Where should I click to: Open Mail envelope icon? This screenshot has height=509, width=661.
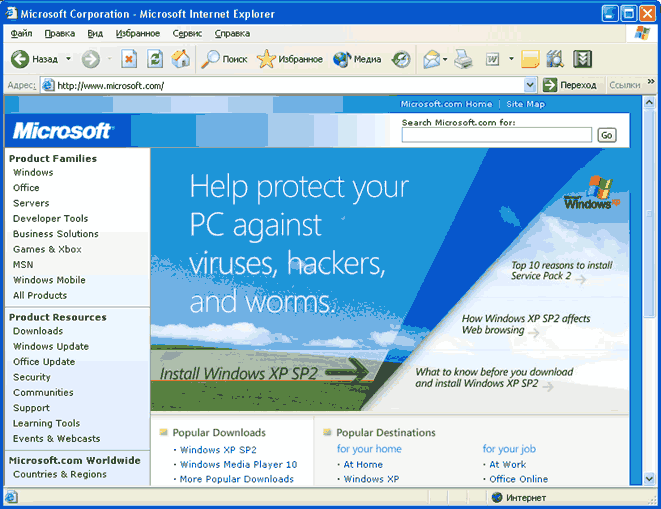pyautogui.click(x=432, y=59)
